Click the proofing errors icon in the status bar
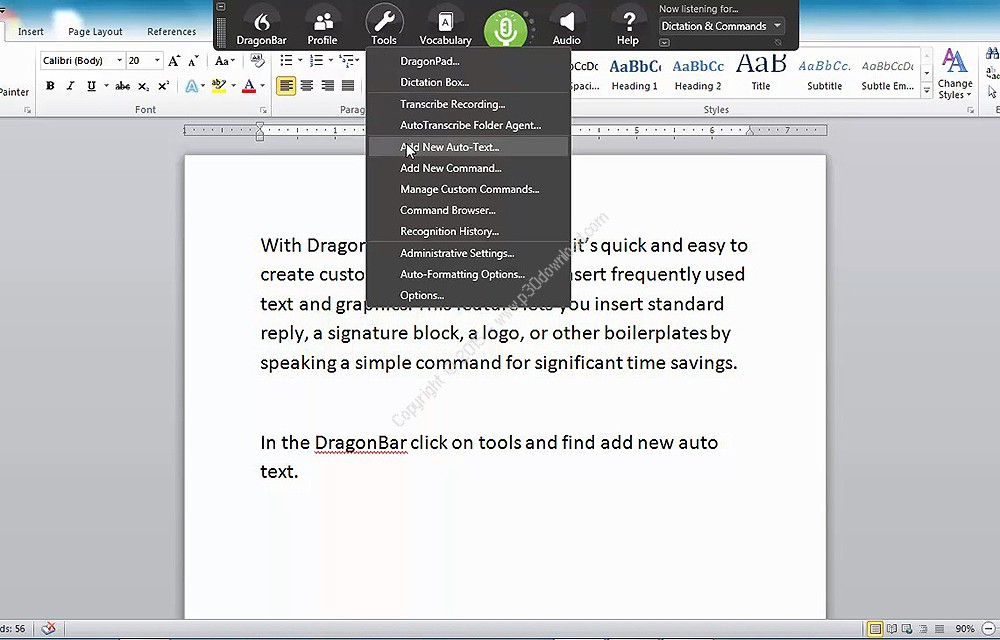The height and width of the screenshot is (640, 1000). coord(48,629)
